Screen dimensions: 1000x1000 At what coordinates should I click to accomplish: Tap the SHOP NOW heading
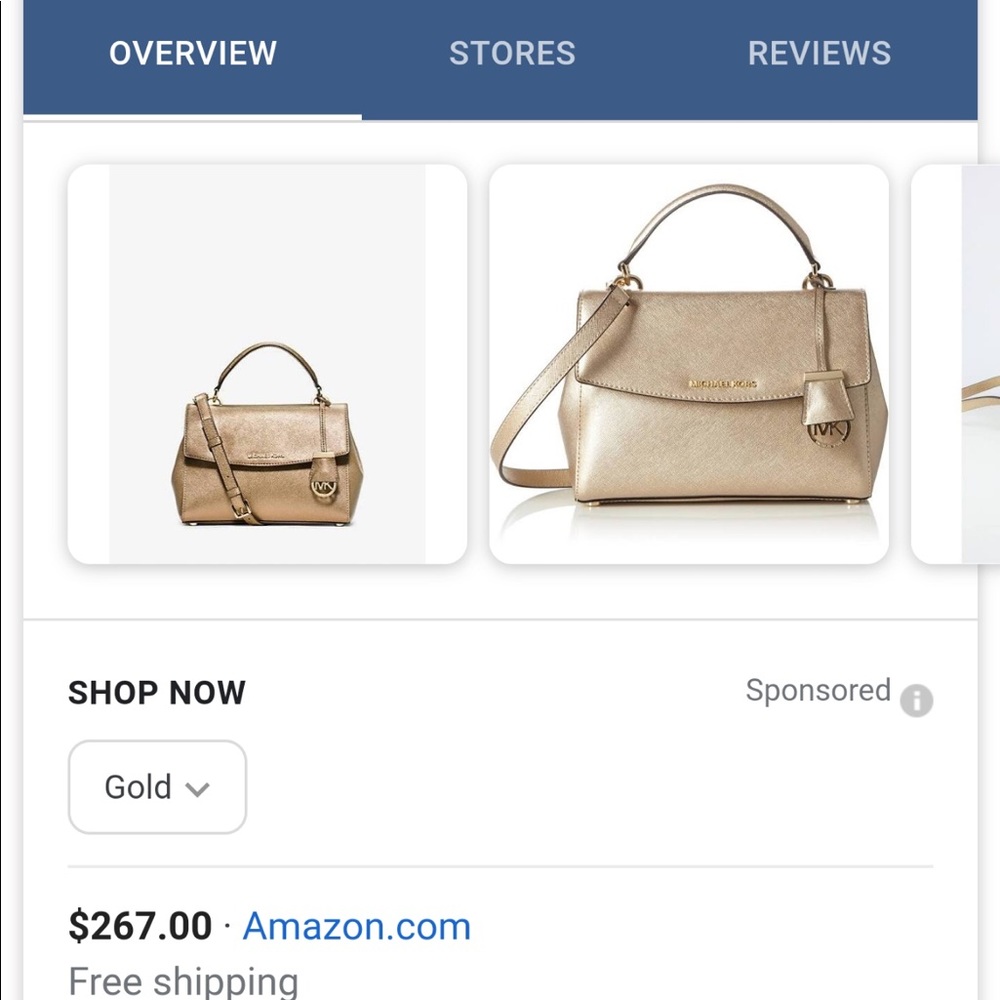pyautogui.click(x=156, y=692)
